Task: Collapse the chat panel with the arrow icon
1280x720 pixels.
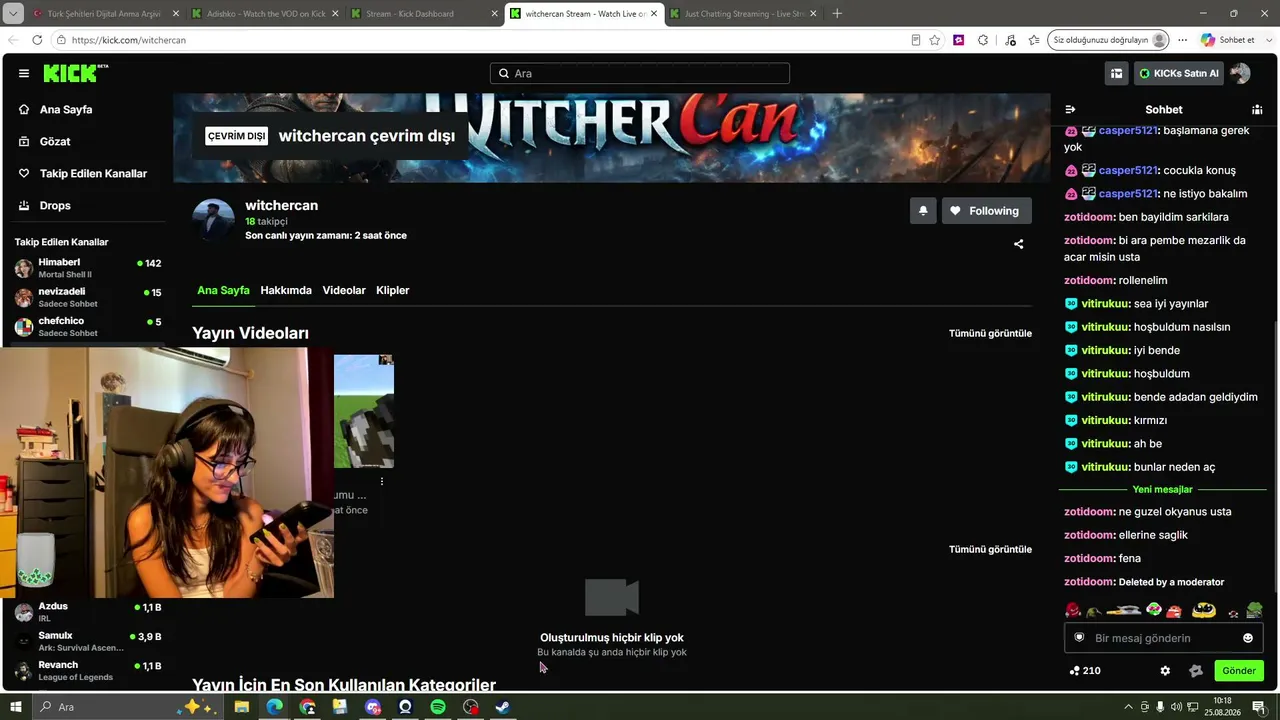Action: (x=1070, y=109)
